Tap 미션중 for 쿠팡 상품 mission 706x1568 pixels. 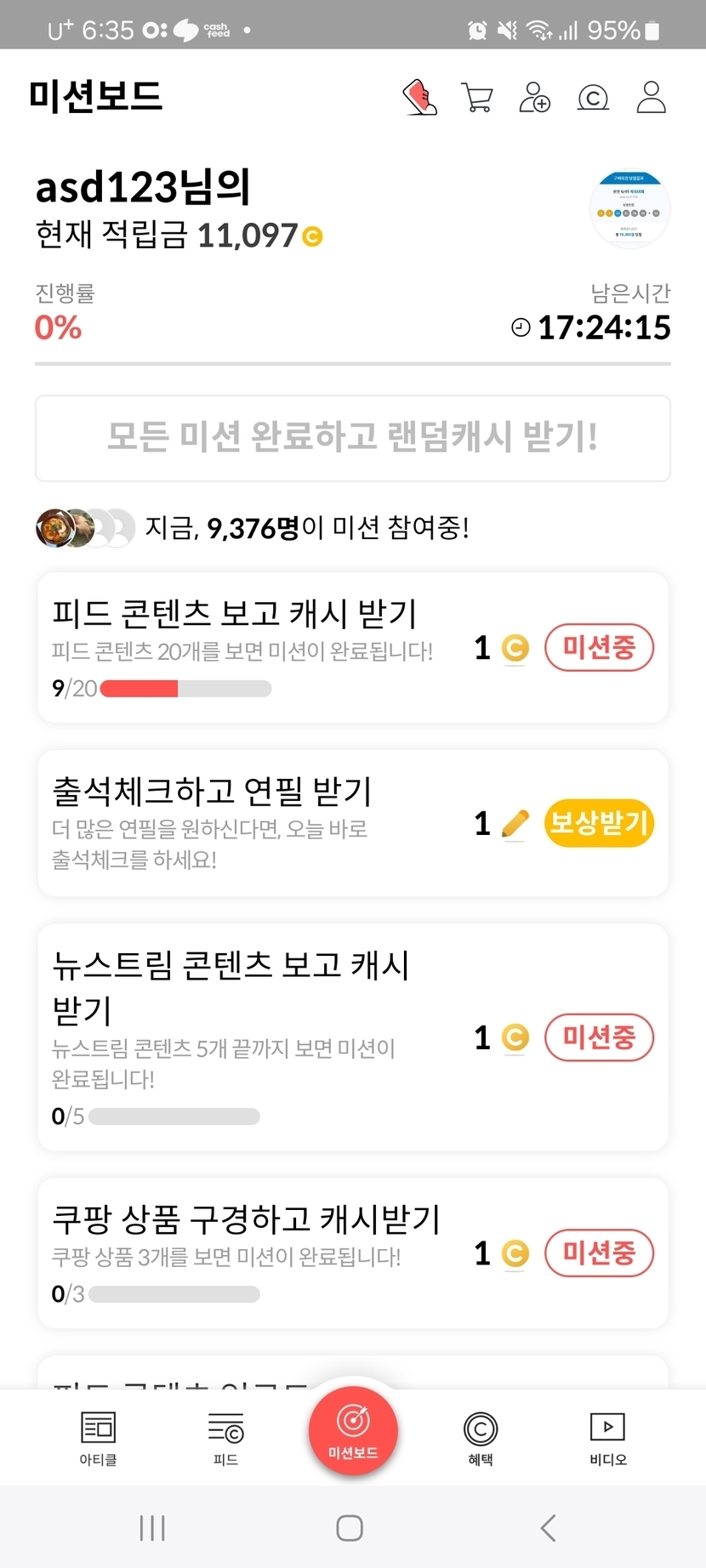coord(599,1253)
